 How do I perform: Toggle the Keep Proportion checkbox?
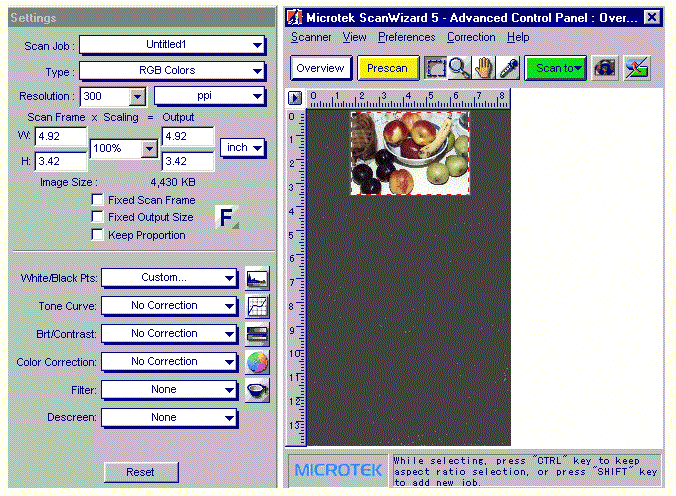pyautogui.click(x=97, y=235)
